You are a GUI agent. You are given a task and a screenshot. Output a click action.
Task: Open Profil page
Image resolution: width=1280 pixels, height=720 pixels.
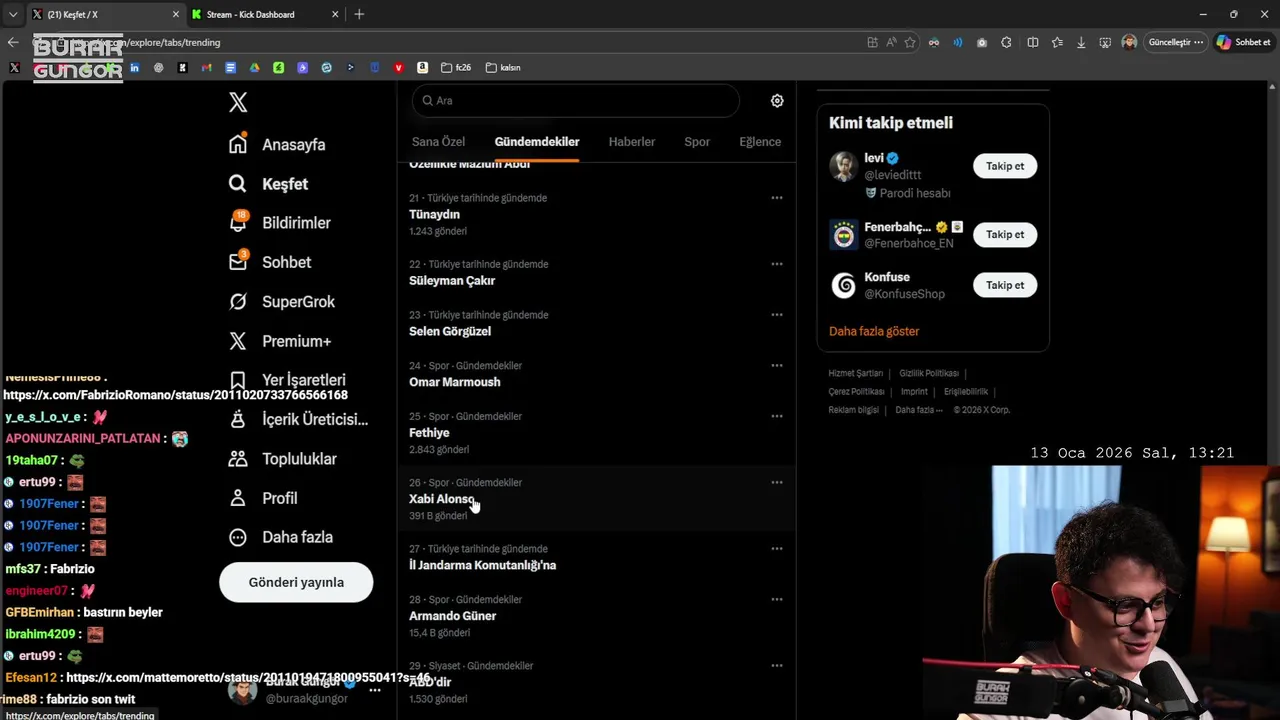263,498
